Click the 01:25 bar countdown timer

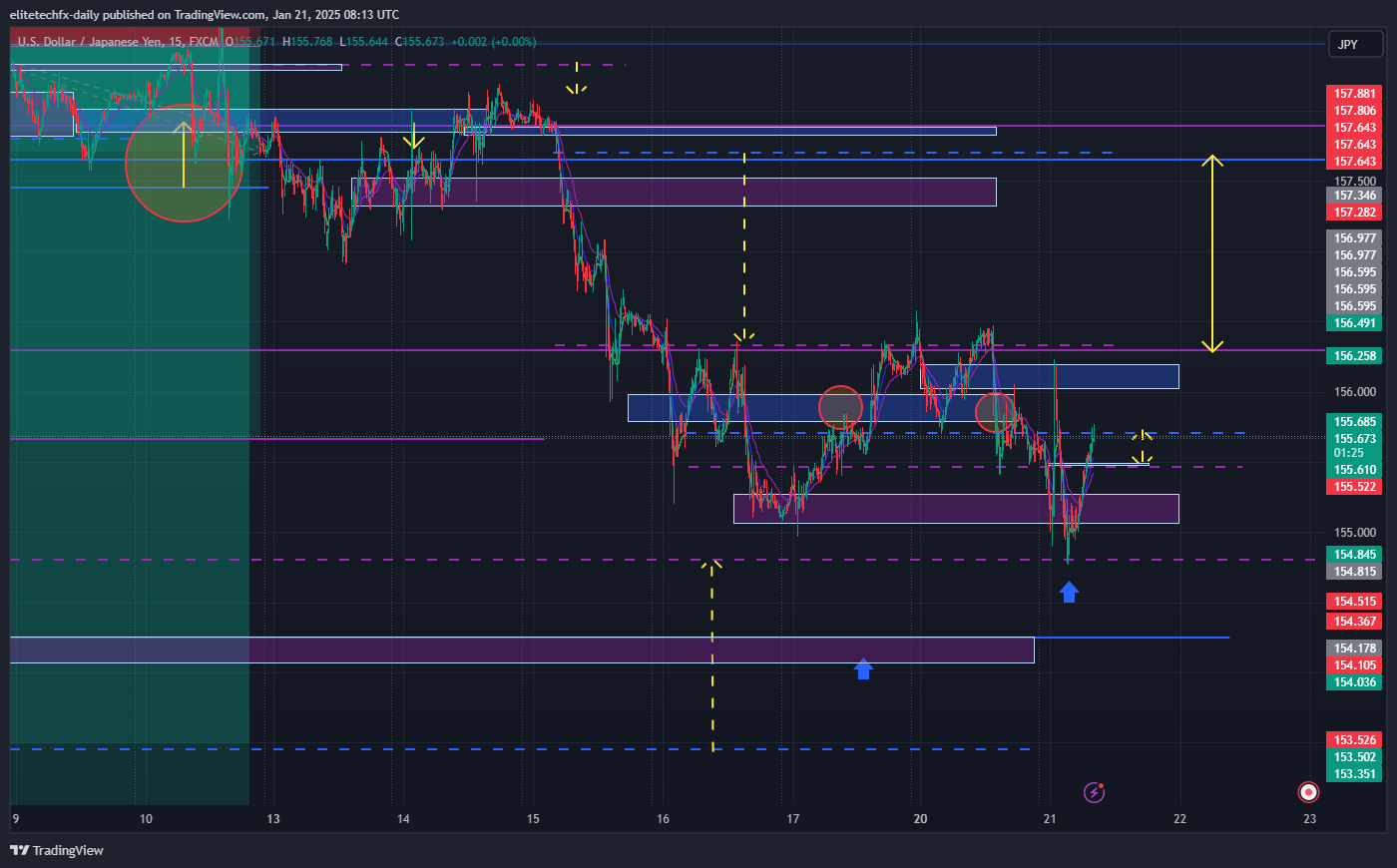pos(1349,453)
